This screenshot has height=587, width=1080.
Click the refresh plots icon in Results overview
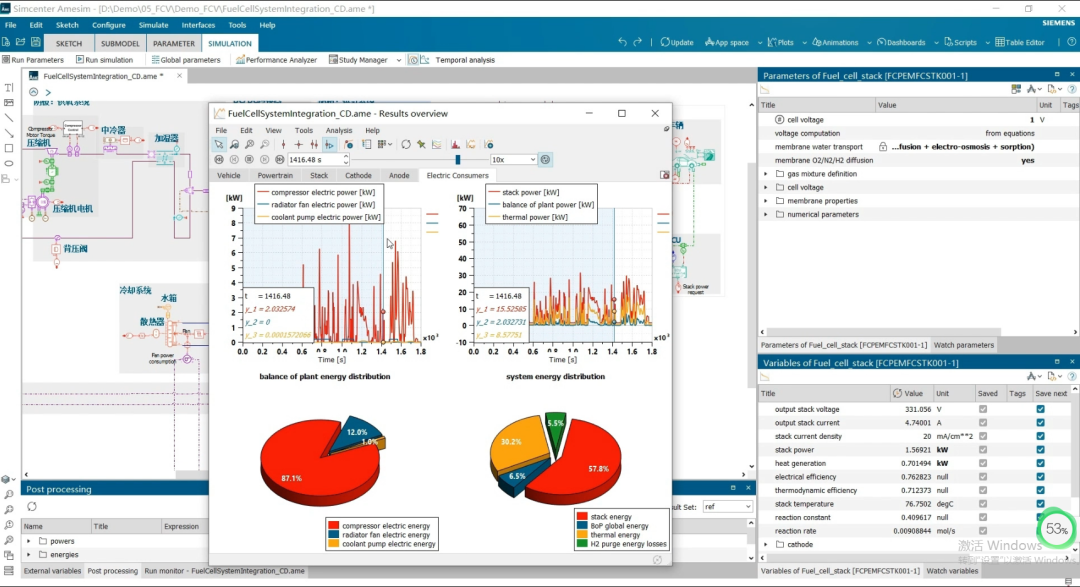pos(406,145)
